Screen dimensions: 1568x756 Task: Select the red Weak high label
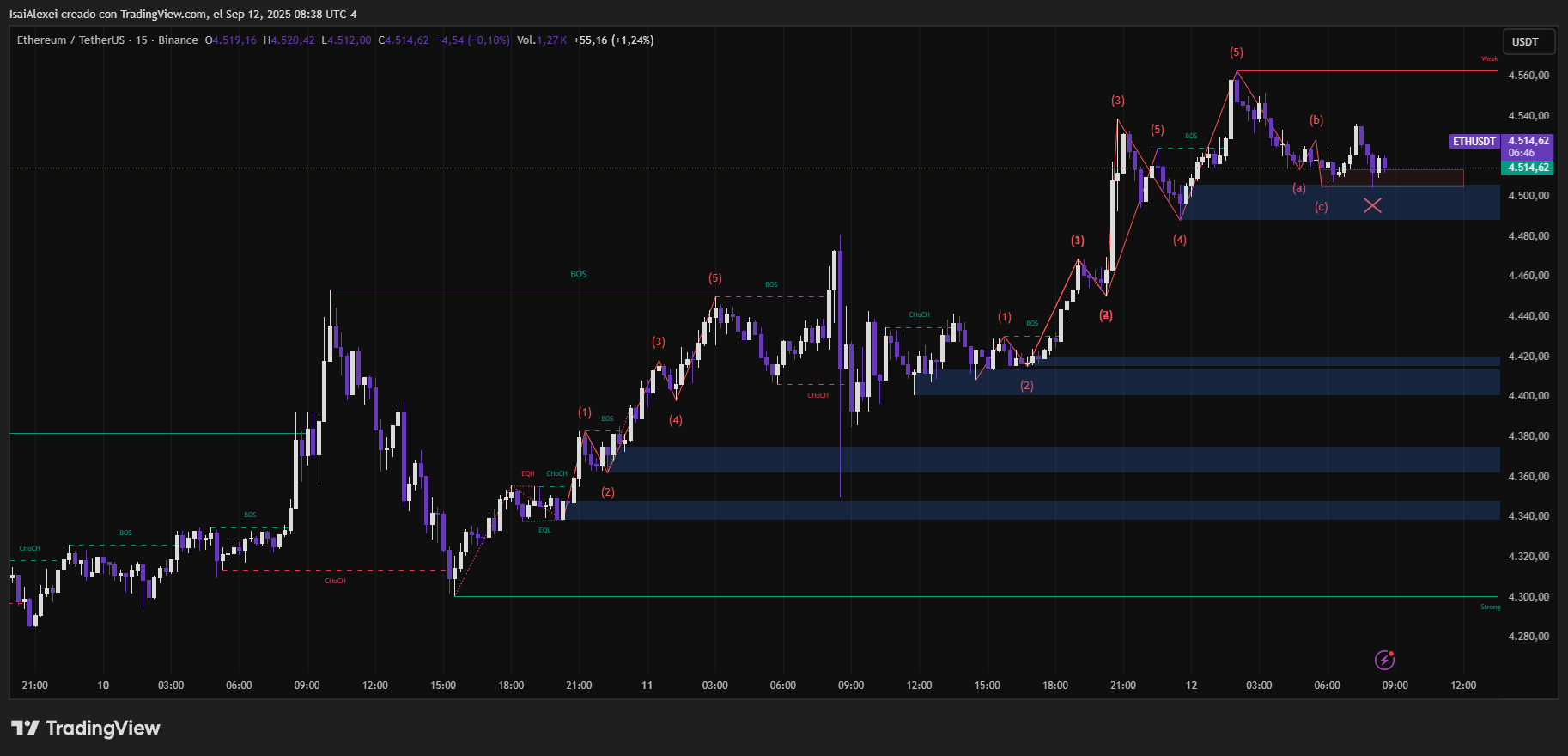(x=1489, y=59)
